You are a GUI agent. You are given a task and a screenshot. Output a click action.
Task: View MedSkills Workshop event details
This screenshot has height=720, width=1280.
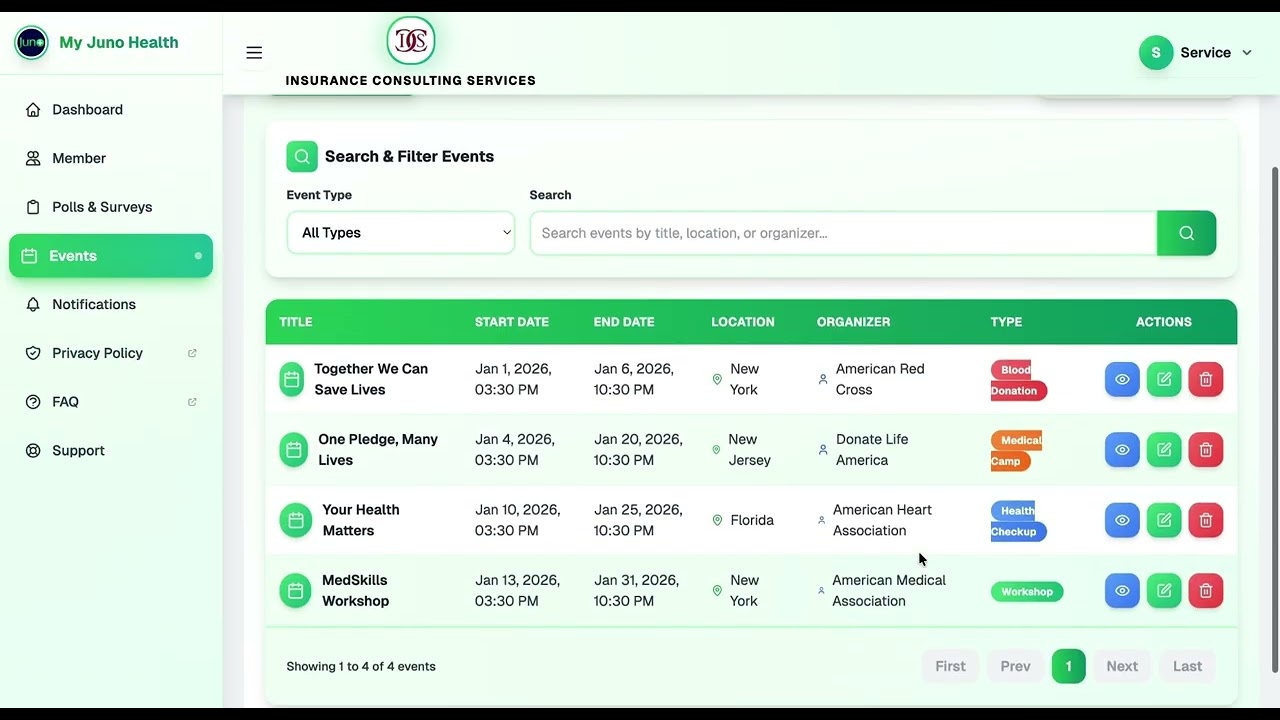pyautogui.click(x=1122, y=591)
